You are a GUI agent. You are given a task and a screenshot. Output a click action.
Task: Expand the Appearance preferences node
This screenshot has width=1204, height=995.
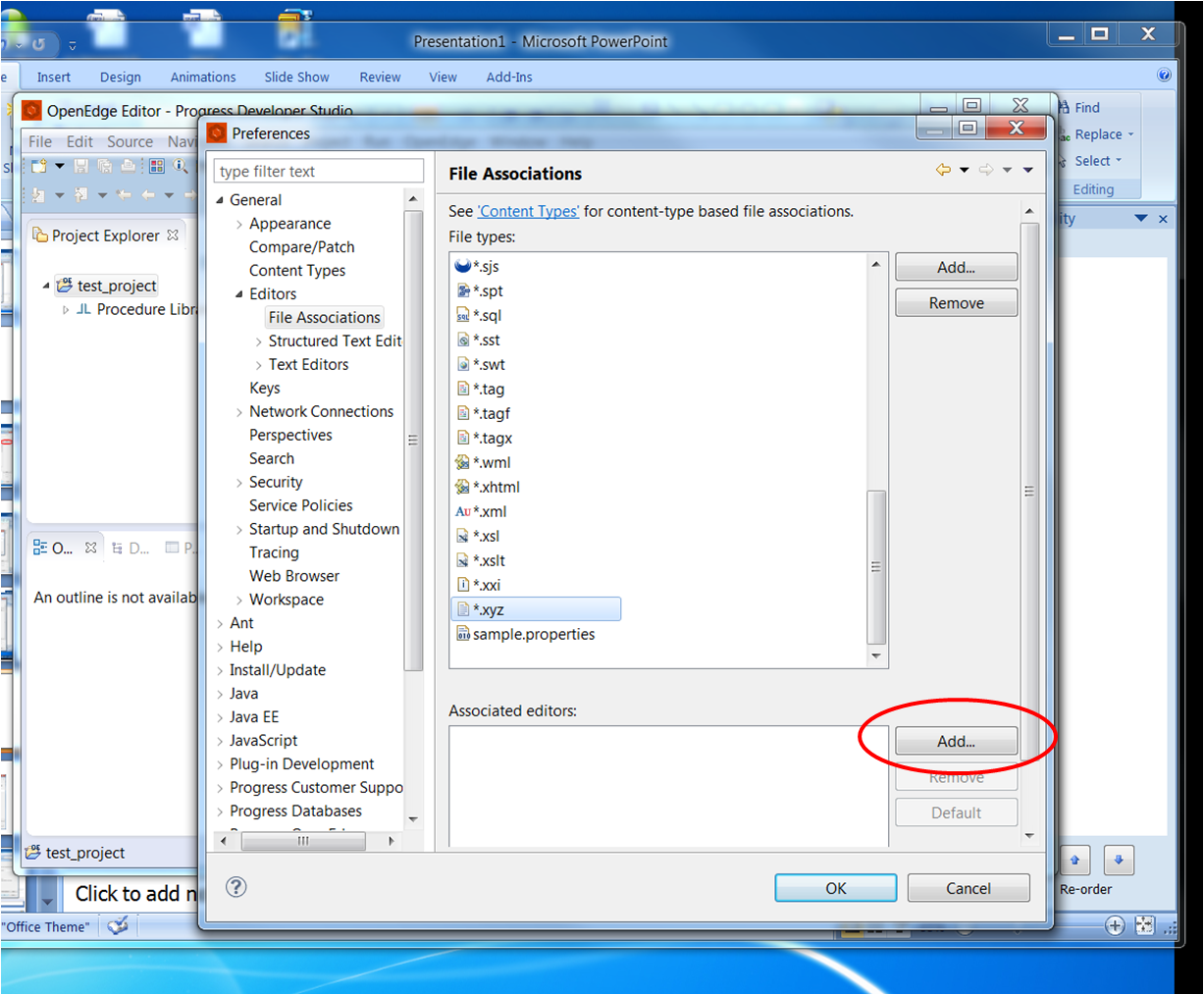239,224
